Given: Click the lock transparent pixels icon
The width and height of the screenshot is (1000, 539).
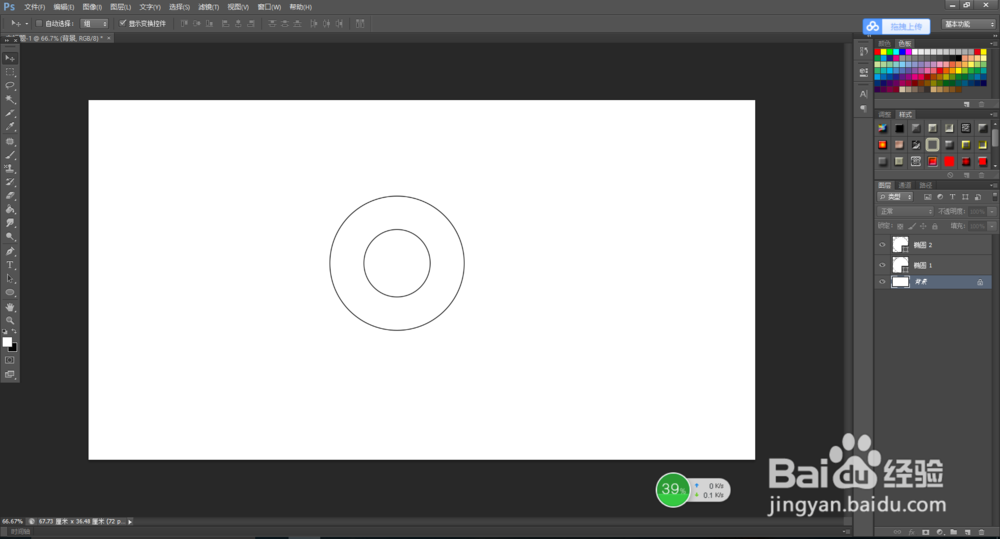Looking at the screenshot, I should [x=900, y=226].
